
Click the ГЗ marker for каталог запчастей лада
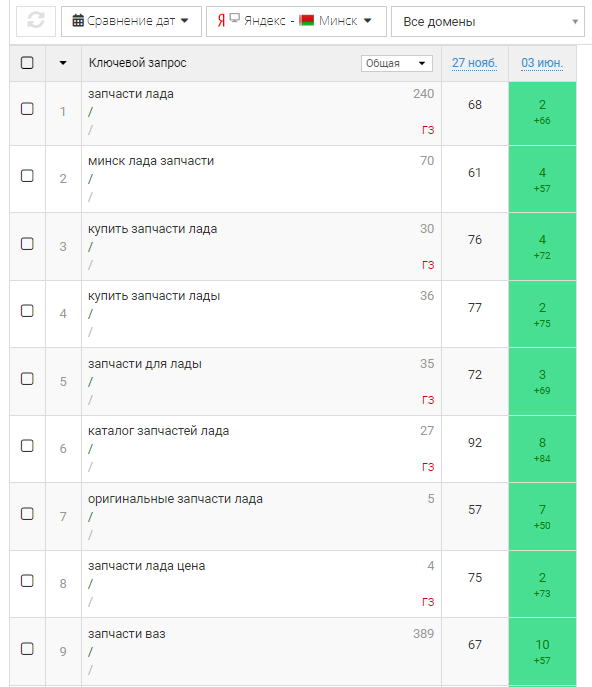pyautogui.click(x=428, y=467)
